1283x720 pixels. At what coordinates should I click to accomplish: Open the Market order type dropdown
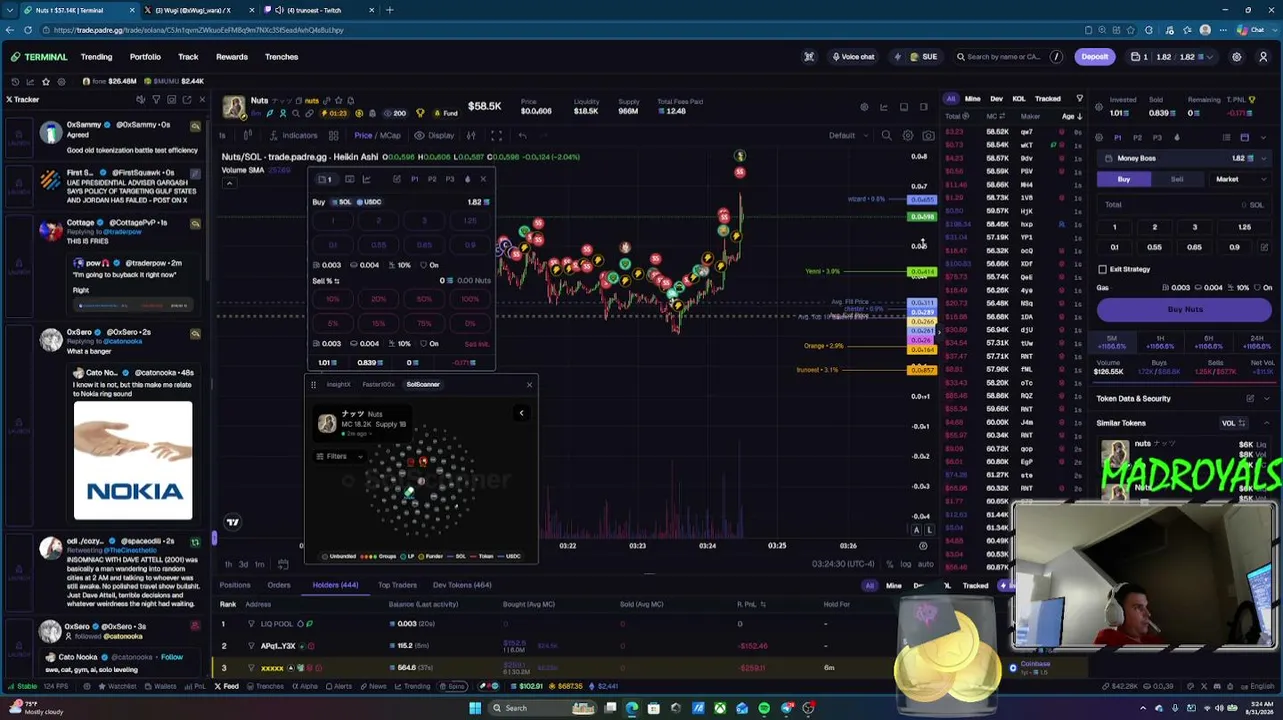[x=1239, y=180]
